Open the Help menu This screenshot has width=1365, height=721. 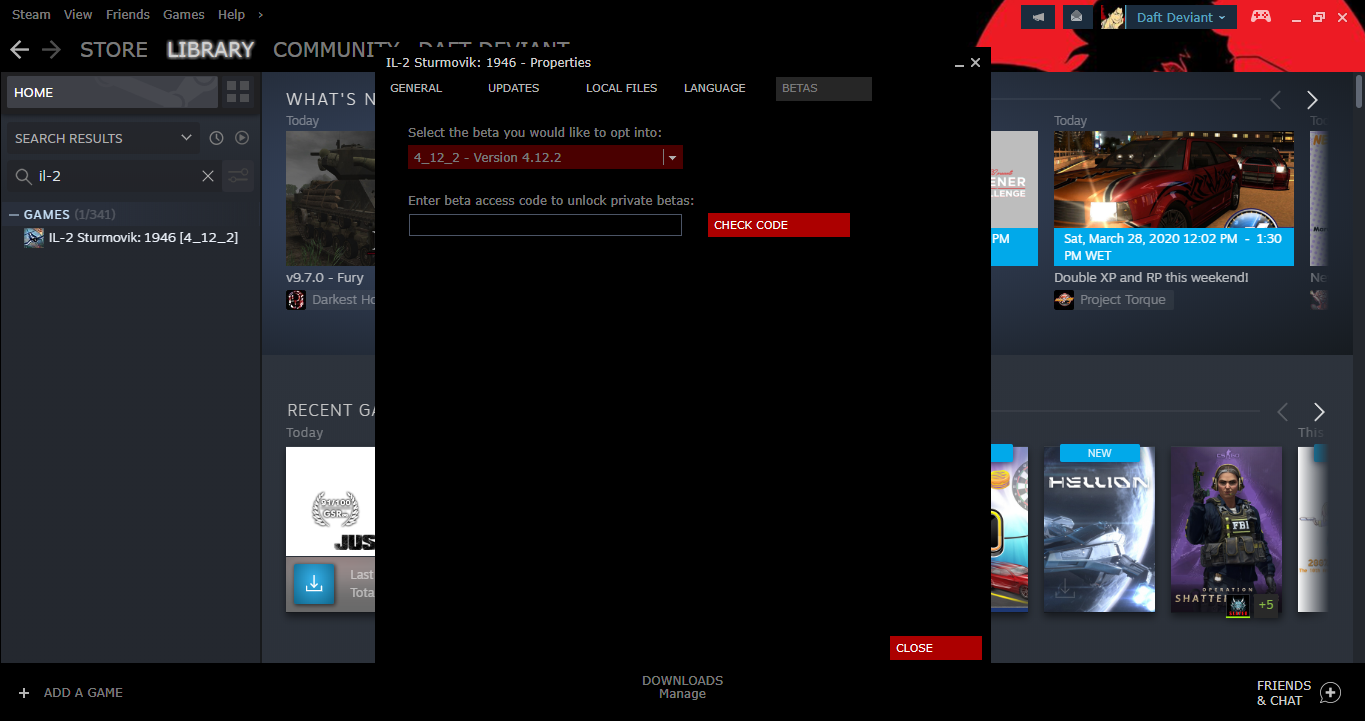pos(231,15)
